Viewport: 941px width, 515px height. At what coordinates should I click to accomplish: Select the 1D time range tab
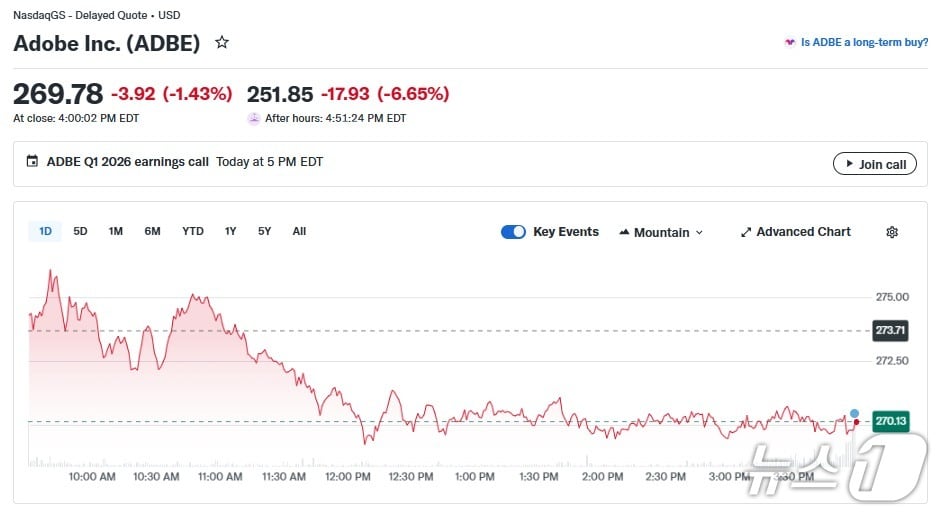click(x=45, y=232)
